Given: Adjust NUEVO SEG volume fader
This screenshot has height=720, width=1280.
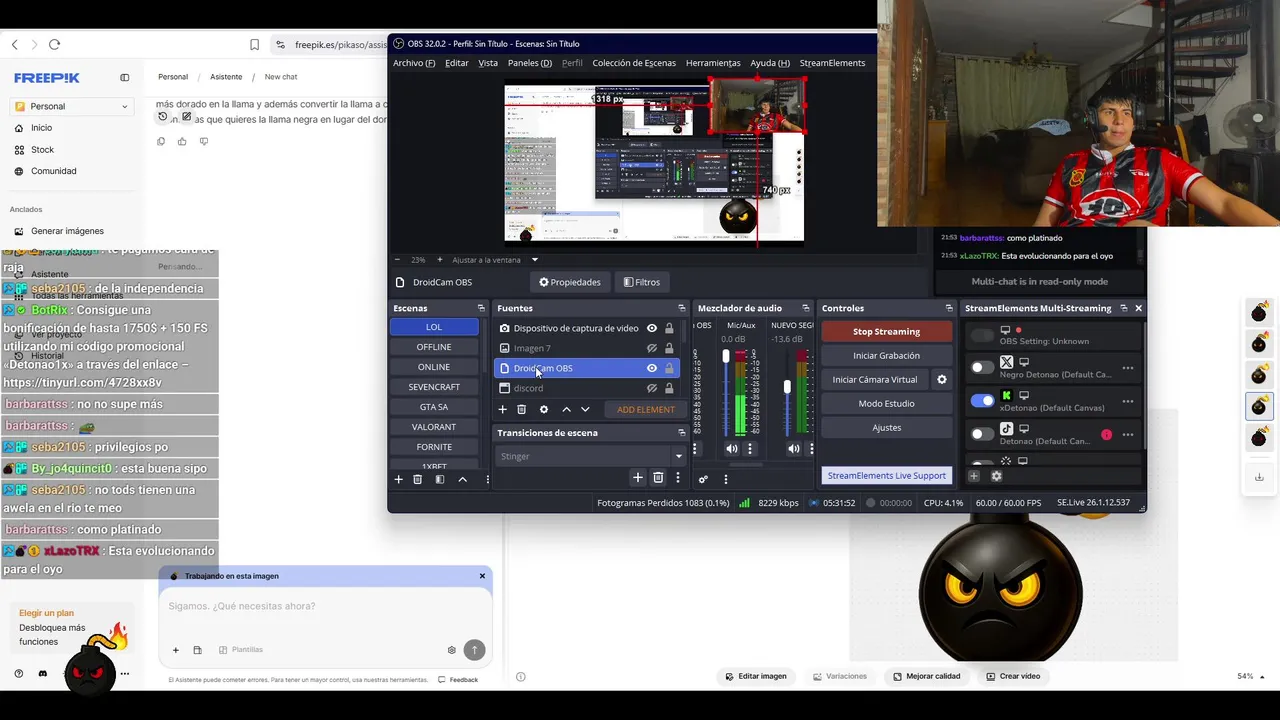Looking at the screenshot, I should [787, 387].
